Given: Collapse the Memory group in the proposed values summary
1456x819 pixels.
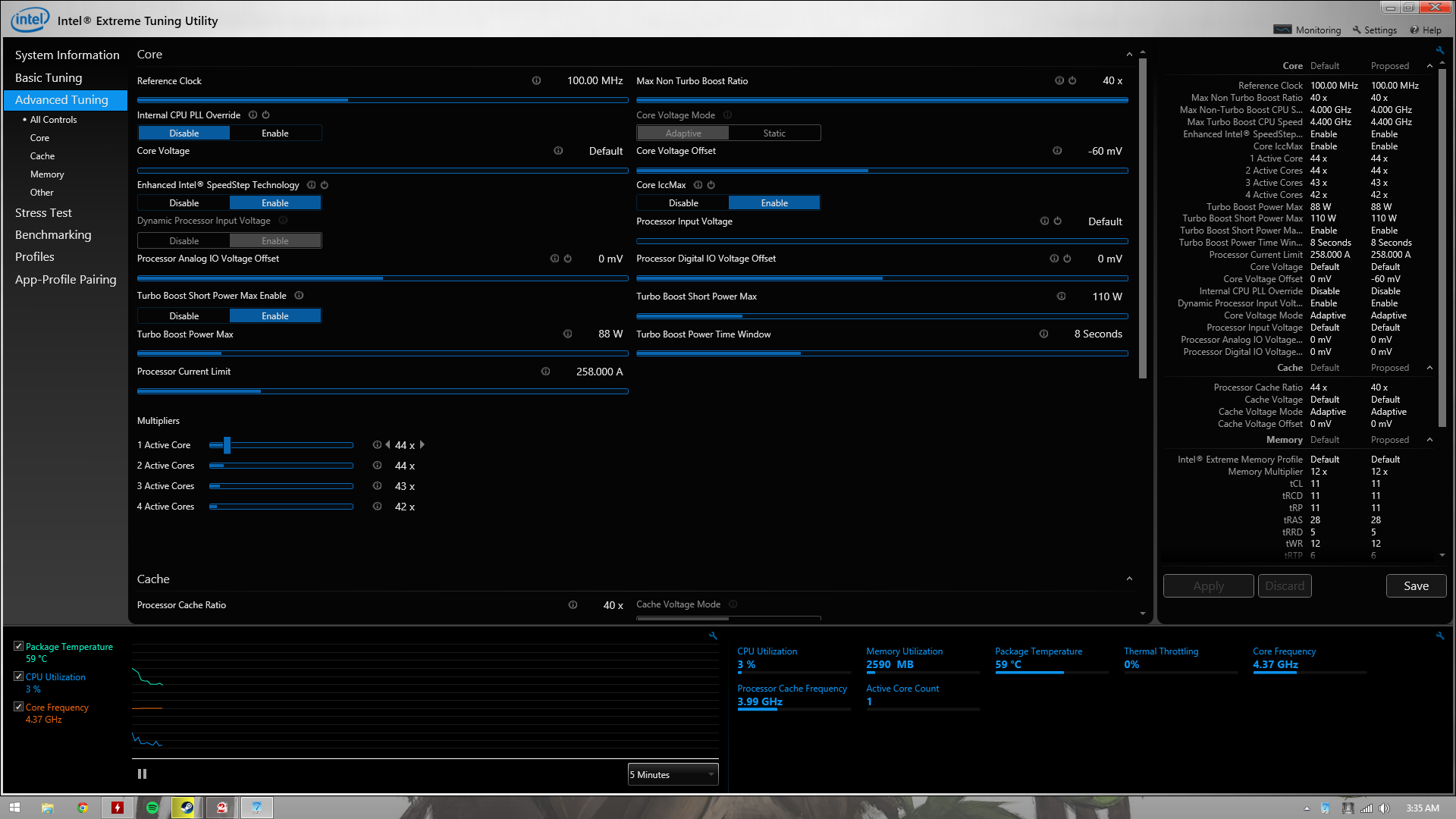Looking at the screenshot, I should (x=1429, y=440).
